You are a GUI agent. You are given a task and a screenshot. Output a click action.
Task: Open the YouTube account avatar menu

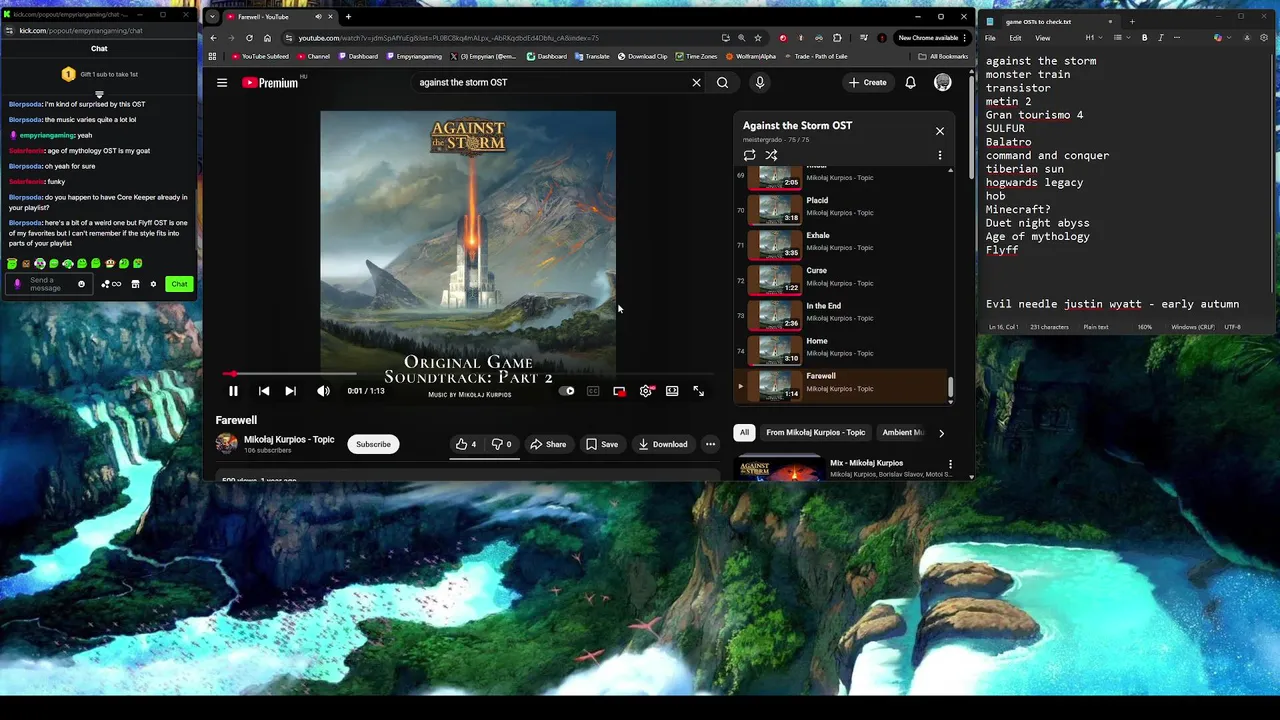(942, 82)
